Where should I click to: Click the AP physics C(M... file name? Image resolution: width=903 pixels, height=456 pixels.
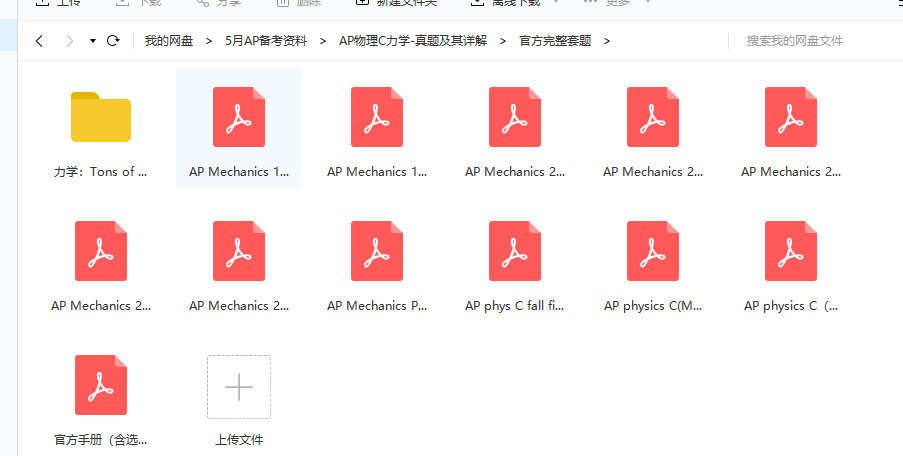point(653,306)
